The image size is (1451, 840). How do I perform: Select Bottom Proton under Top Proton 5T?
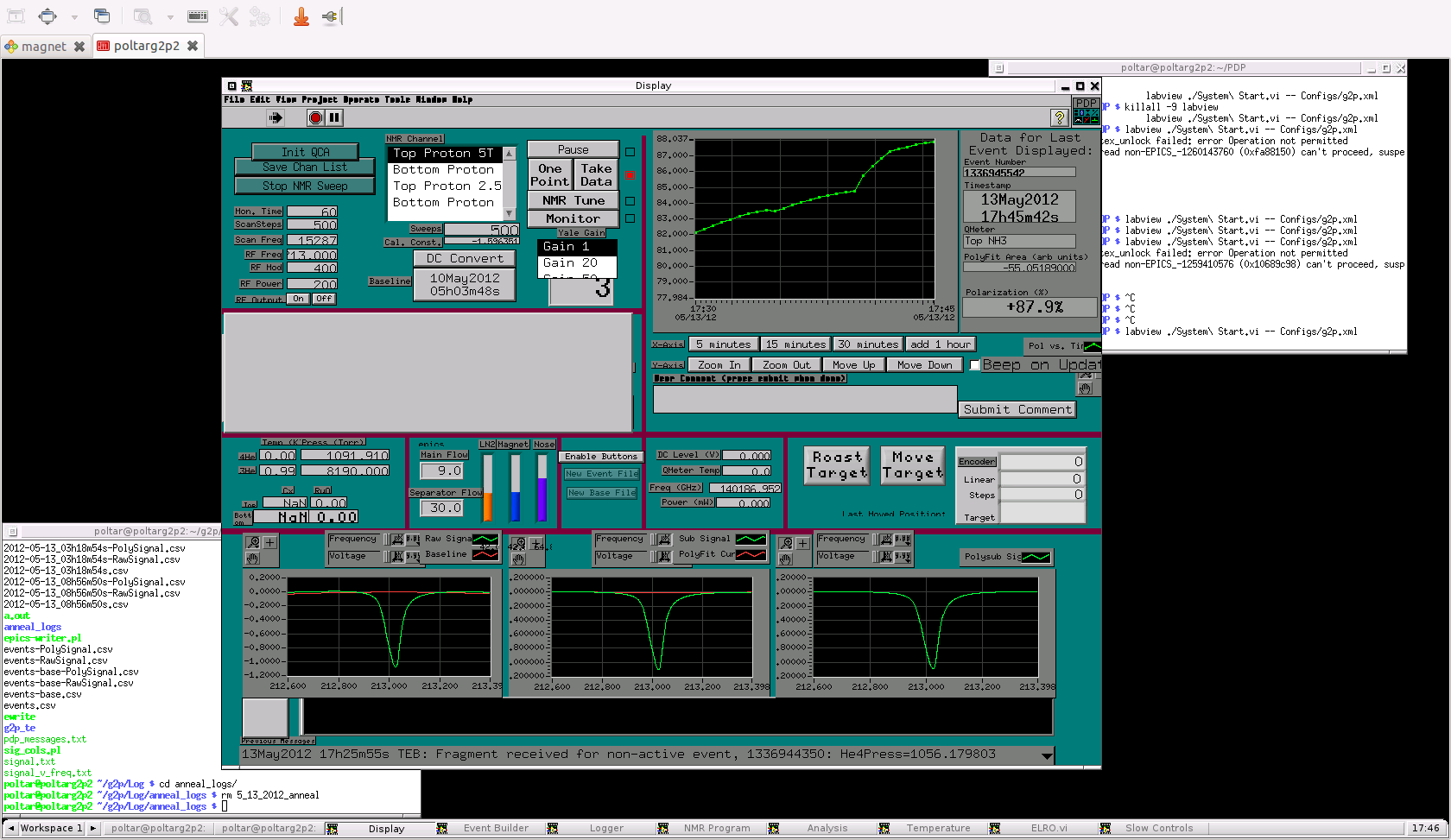click(x=444, y=170)
